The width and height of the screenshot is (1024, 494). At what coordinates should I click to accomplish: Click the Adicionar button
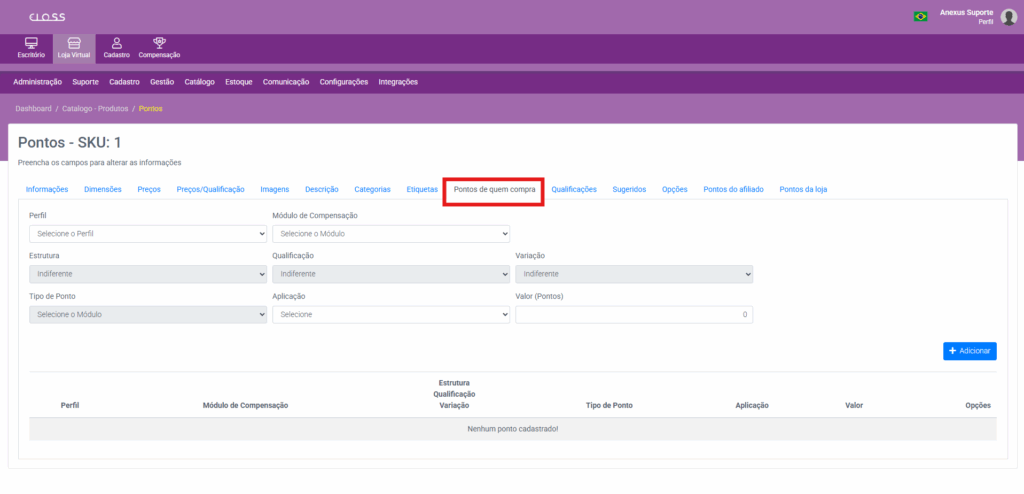[969, 351]
